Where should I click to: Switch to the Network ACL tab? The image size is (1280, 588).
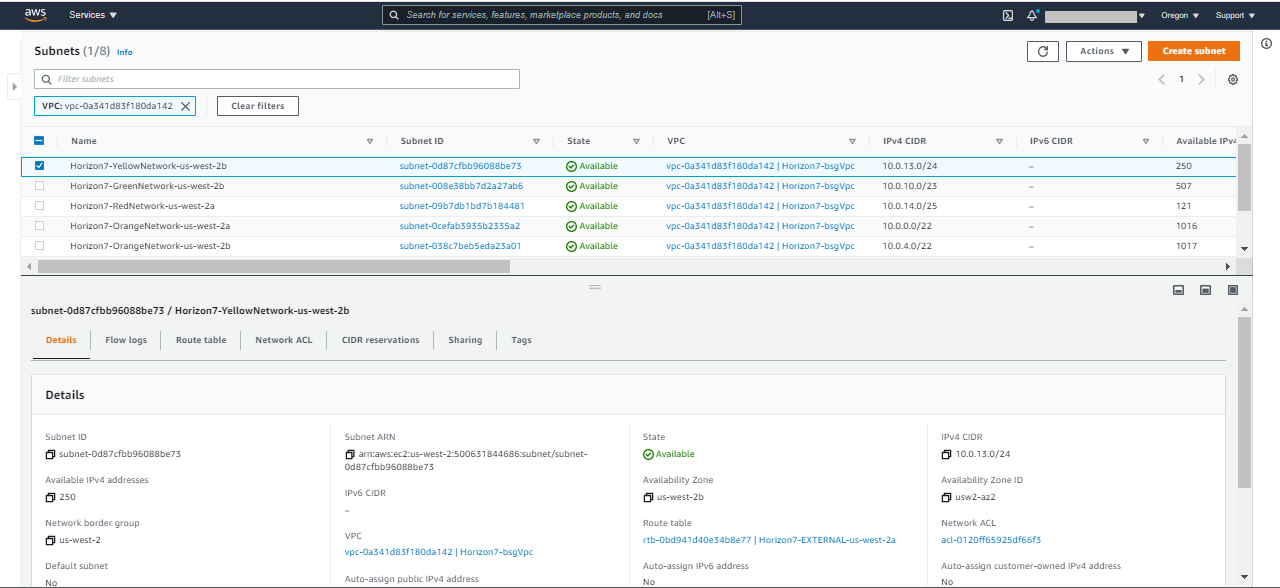tap(283, 340)
